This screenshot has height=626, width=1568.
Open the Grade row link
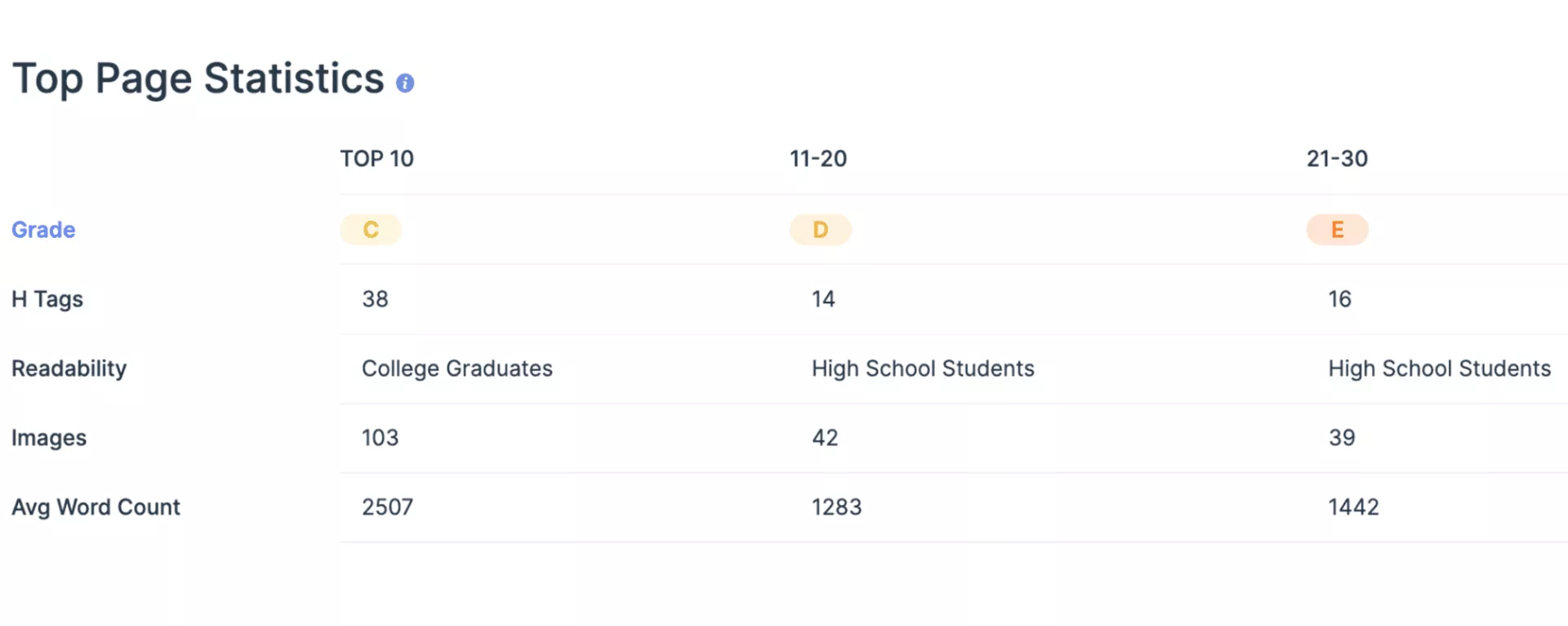[x=43, y=230]
